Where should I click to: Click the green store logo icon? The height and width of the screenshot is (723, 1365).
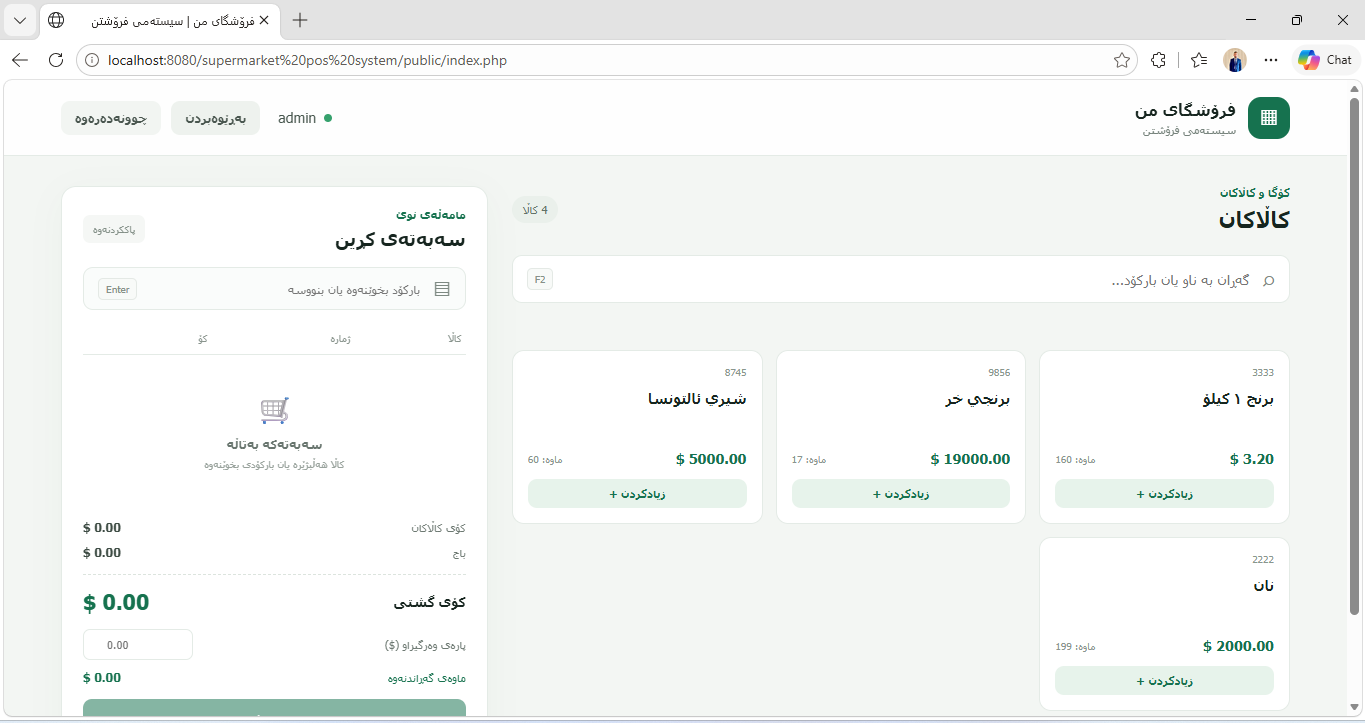[x=1269, y=118]
